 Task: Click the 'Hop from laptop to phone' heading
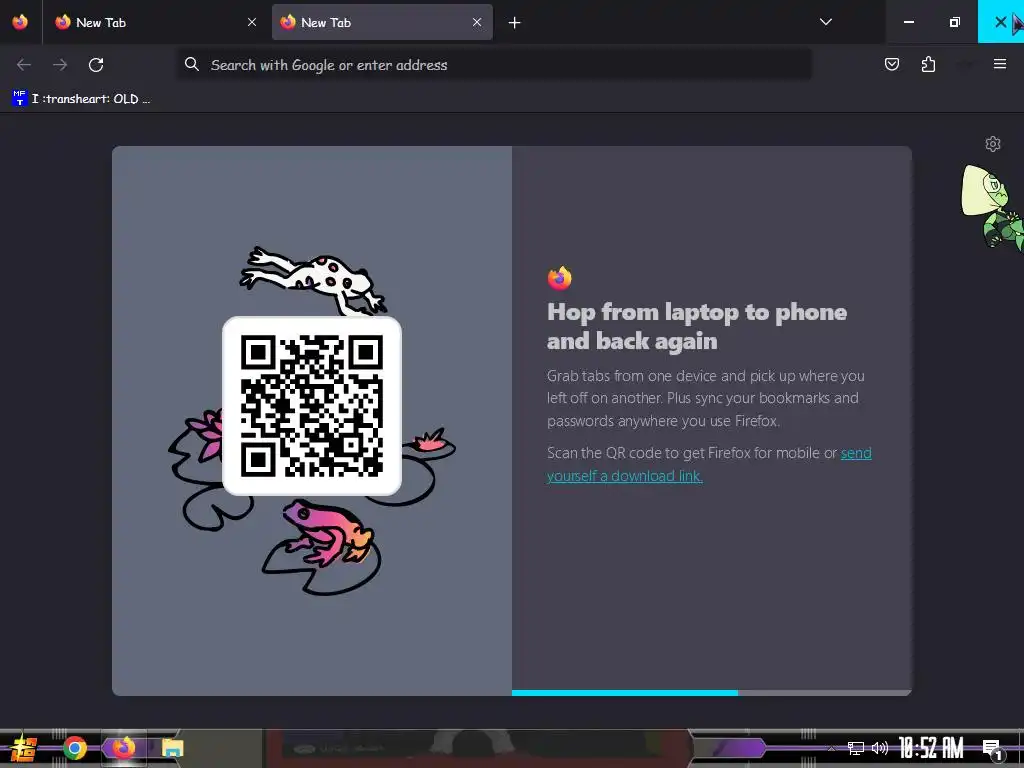tap(697, 326)
